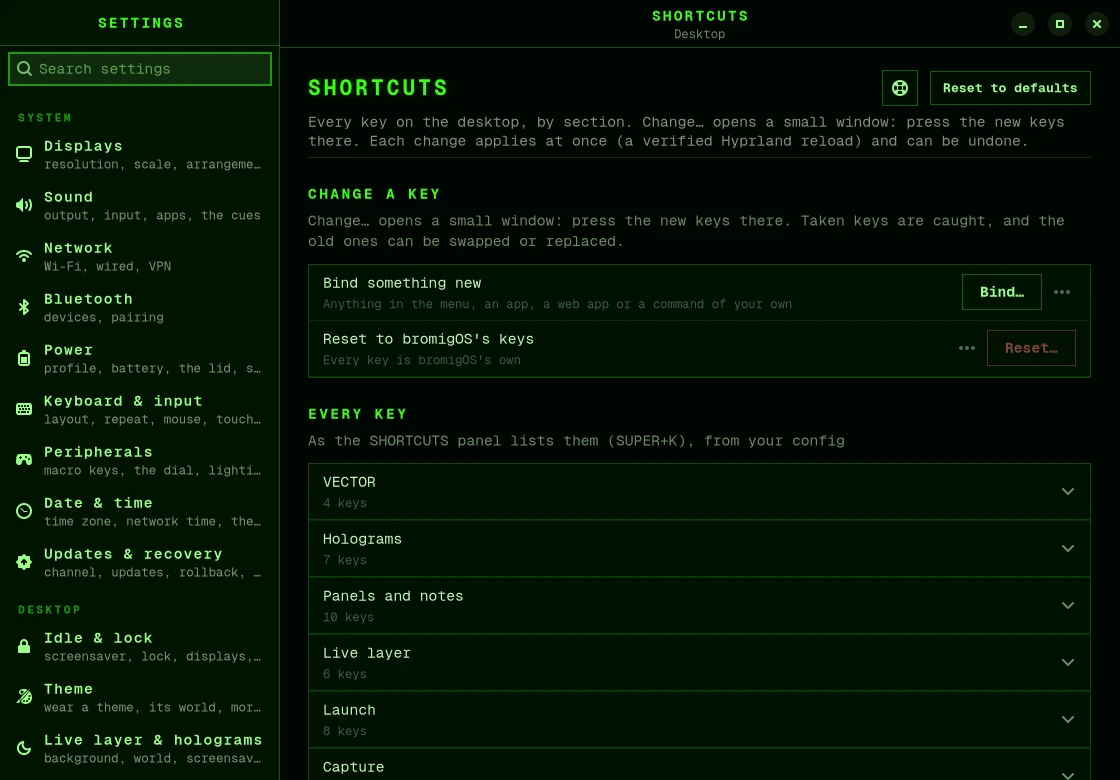Click the Displays monitor icon in sidebar
This screenshot has width=1120, height=780.
click(24, 154)
